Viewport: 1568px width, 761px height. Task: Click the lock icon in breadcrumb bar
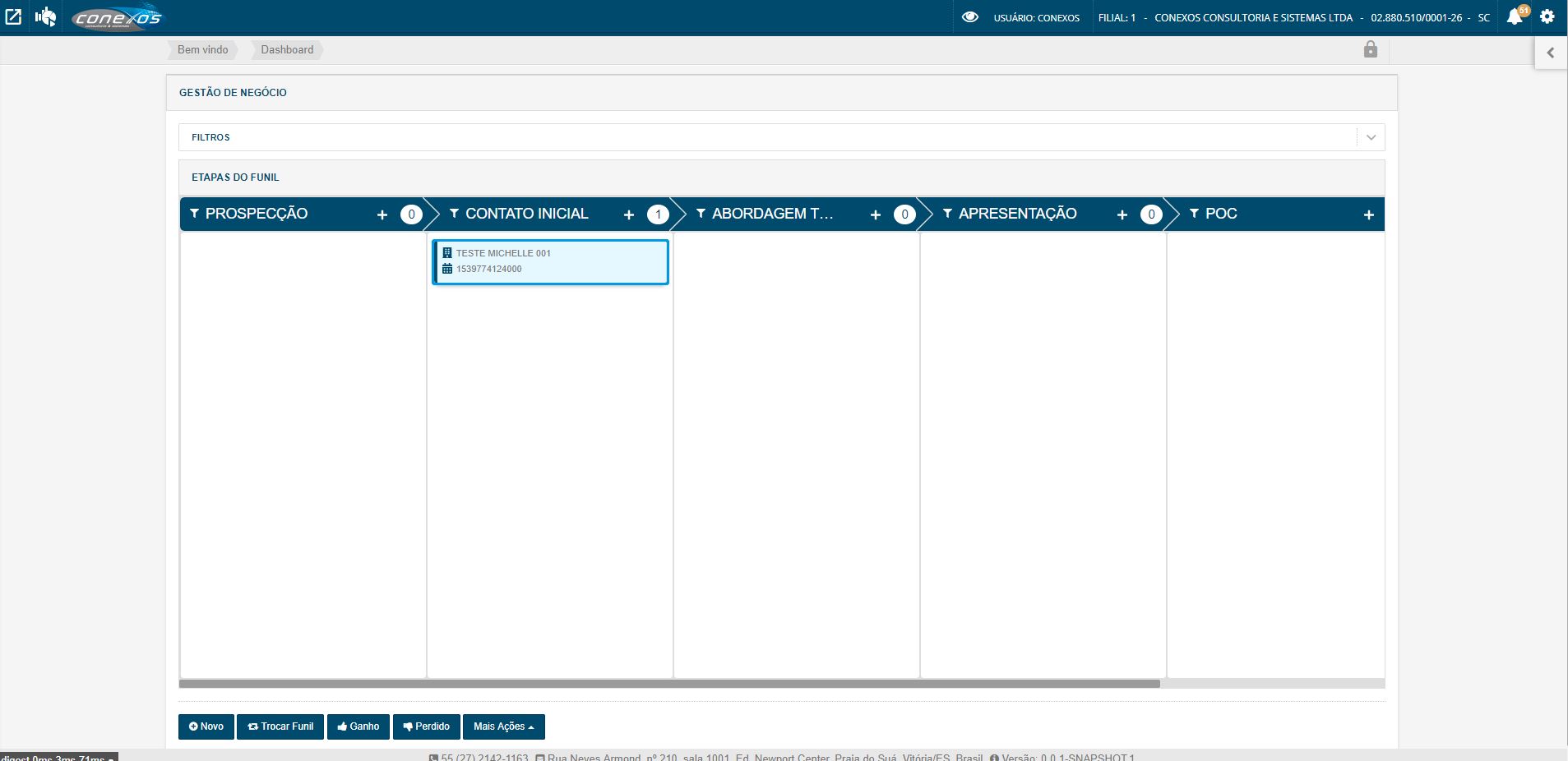[x=1370, y=49]
